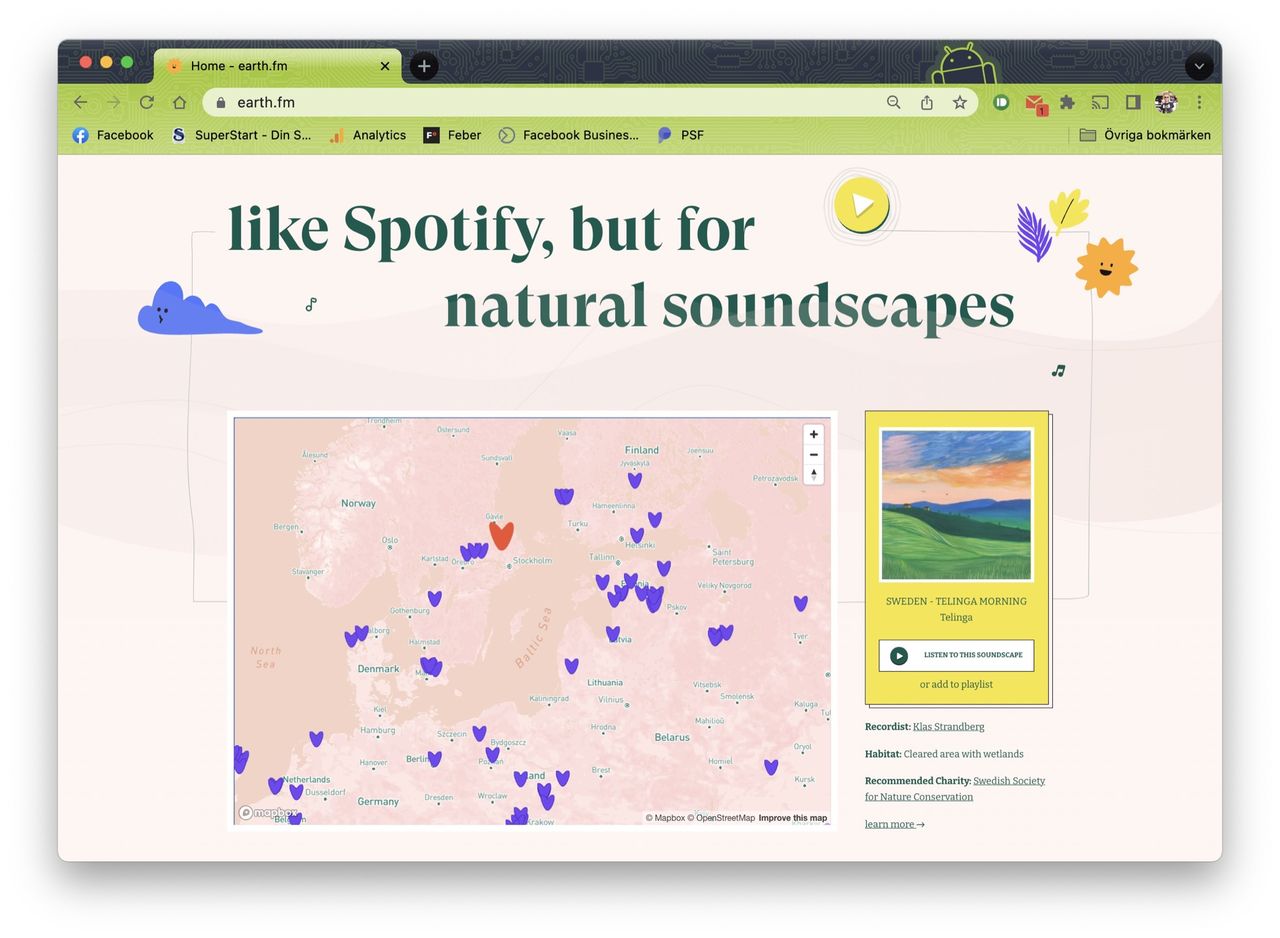Reload the page
Screen dimensions: 1280x938
pos(146,102)
